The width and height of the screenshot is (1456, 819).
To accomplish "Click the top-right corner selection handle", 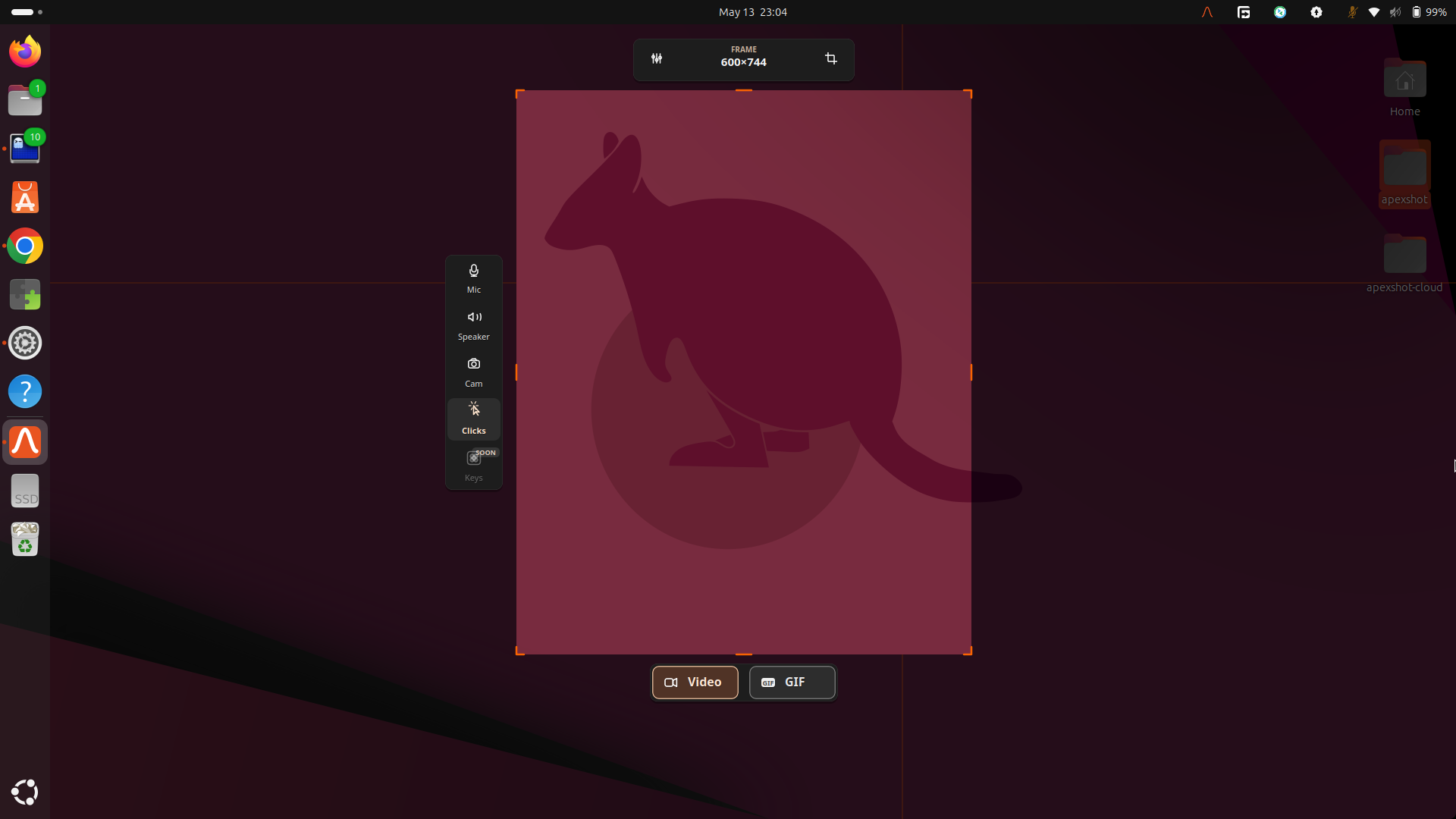I will point(968,93).
